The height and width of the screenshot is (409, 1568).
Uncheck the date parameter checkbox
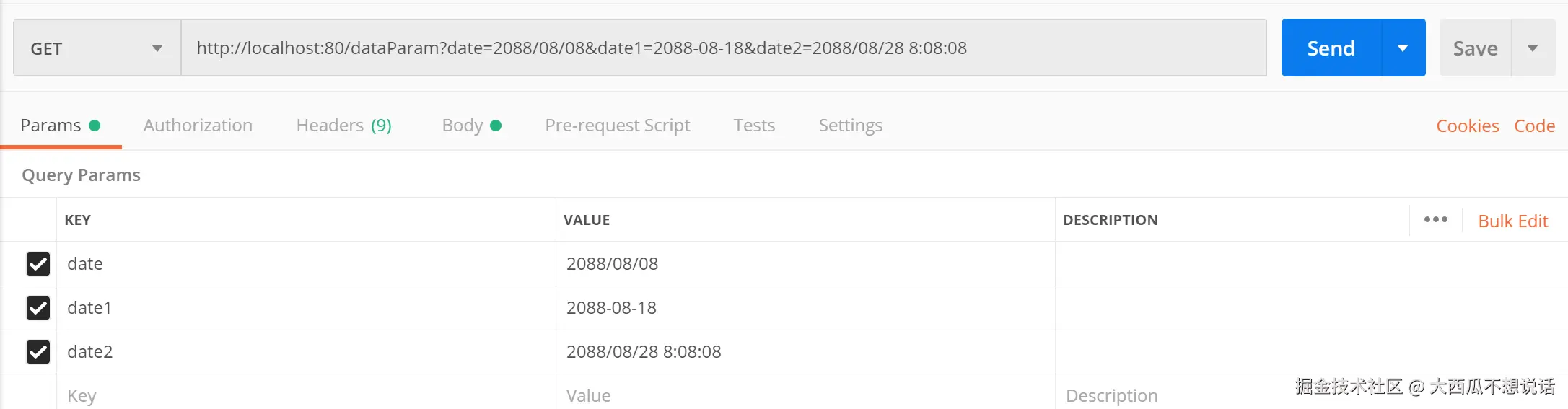[38, 264]
